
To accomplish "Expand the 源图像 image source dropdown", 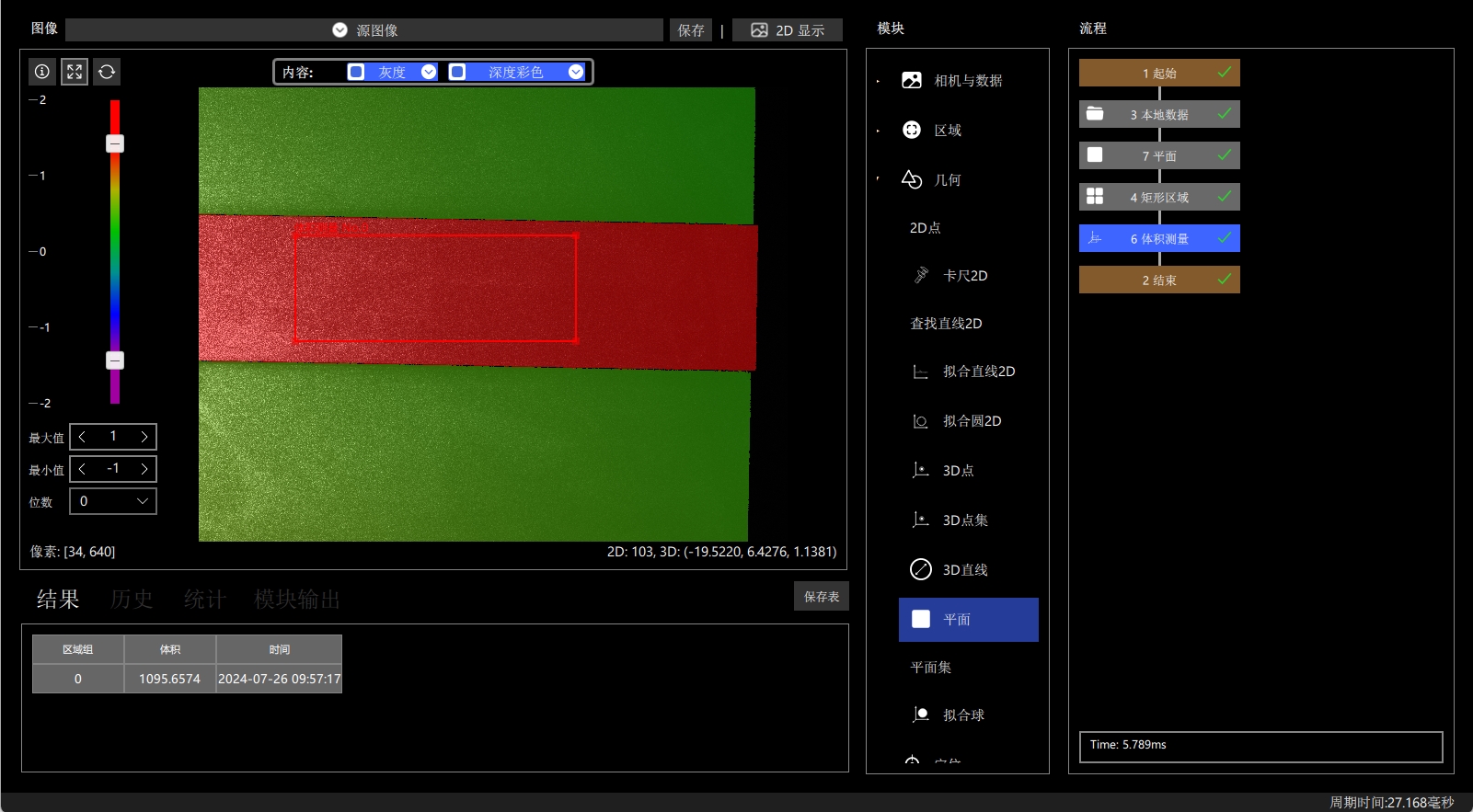I will pos(339,30).
